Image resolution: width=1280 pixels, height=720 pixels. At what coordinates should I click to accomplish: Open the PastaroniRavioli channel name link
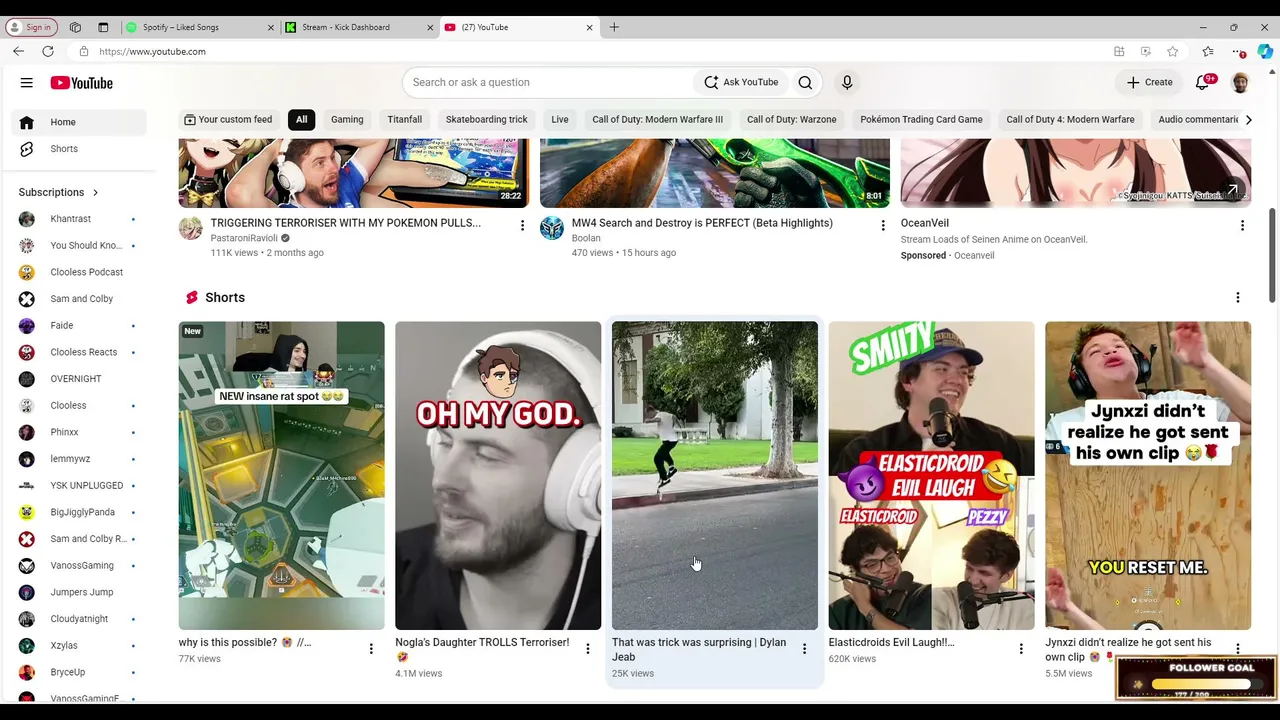click(244, 239)
